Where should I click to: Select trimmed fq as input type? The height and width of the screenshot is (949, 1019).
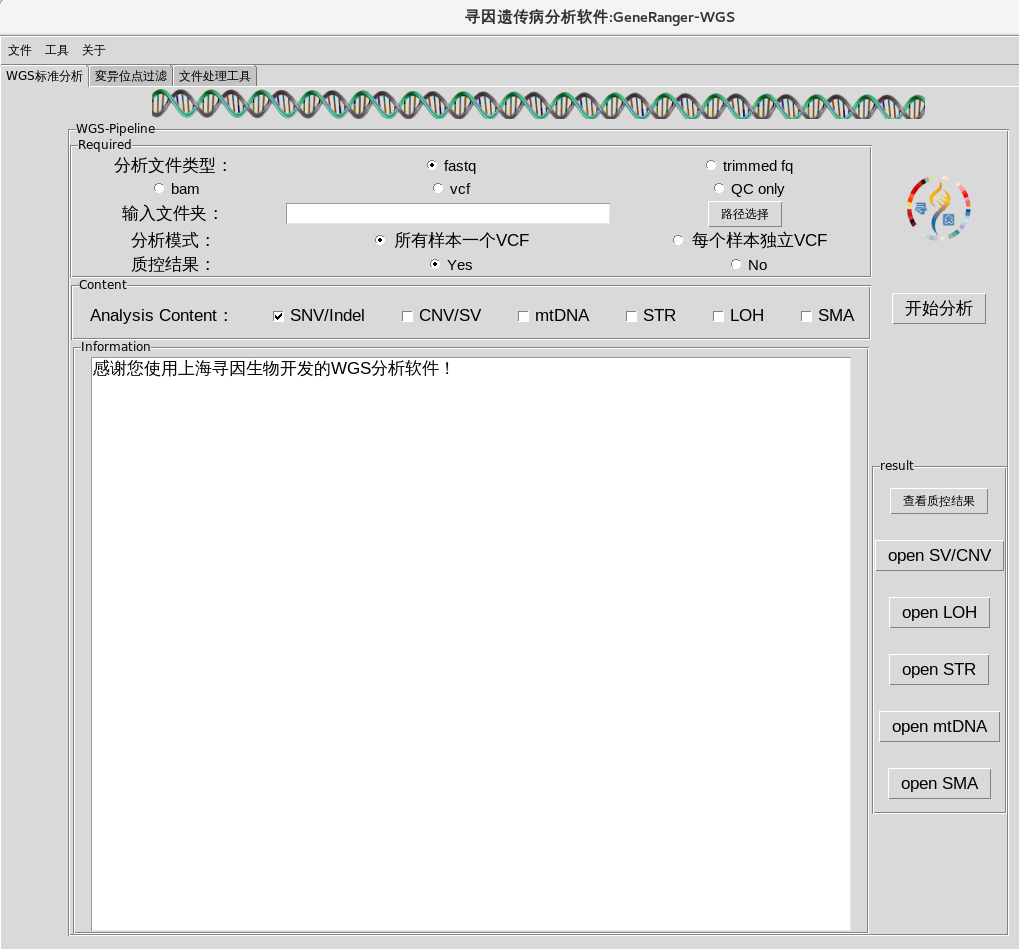pyautogui.click(x=711, y=166)
